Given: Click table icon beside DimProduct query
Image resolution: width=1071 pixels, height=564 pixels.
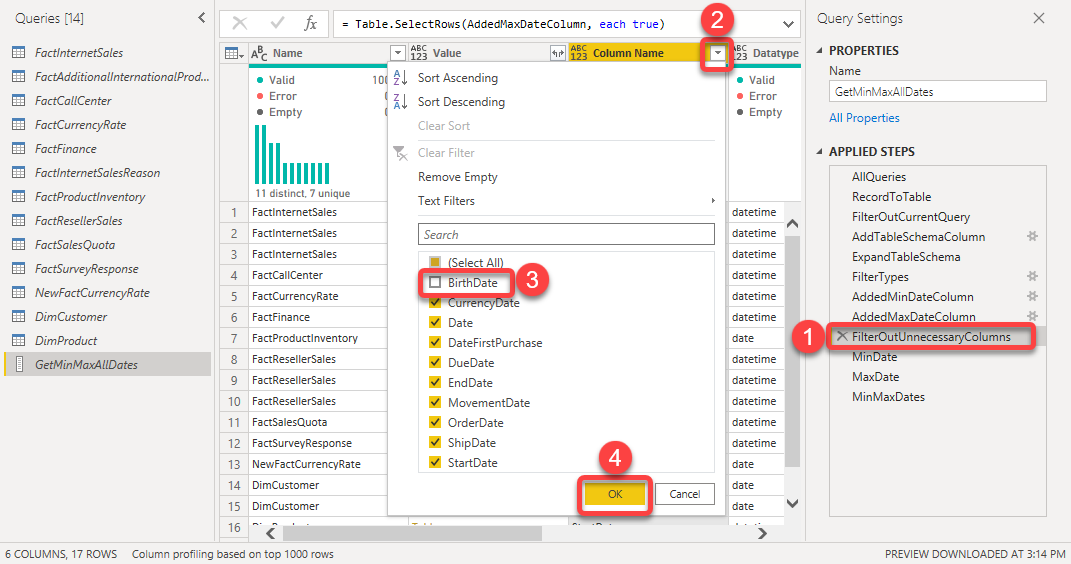Looking at the screenshot, I should pyautogui.click(x=19, y=341).
